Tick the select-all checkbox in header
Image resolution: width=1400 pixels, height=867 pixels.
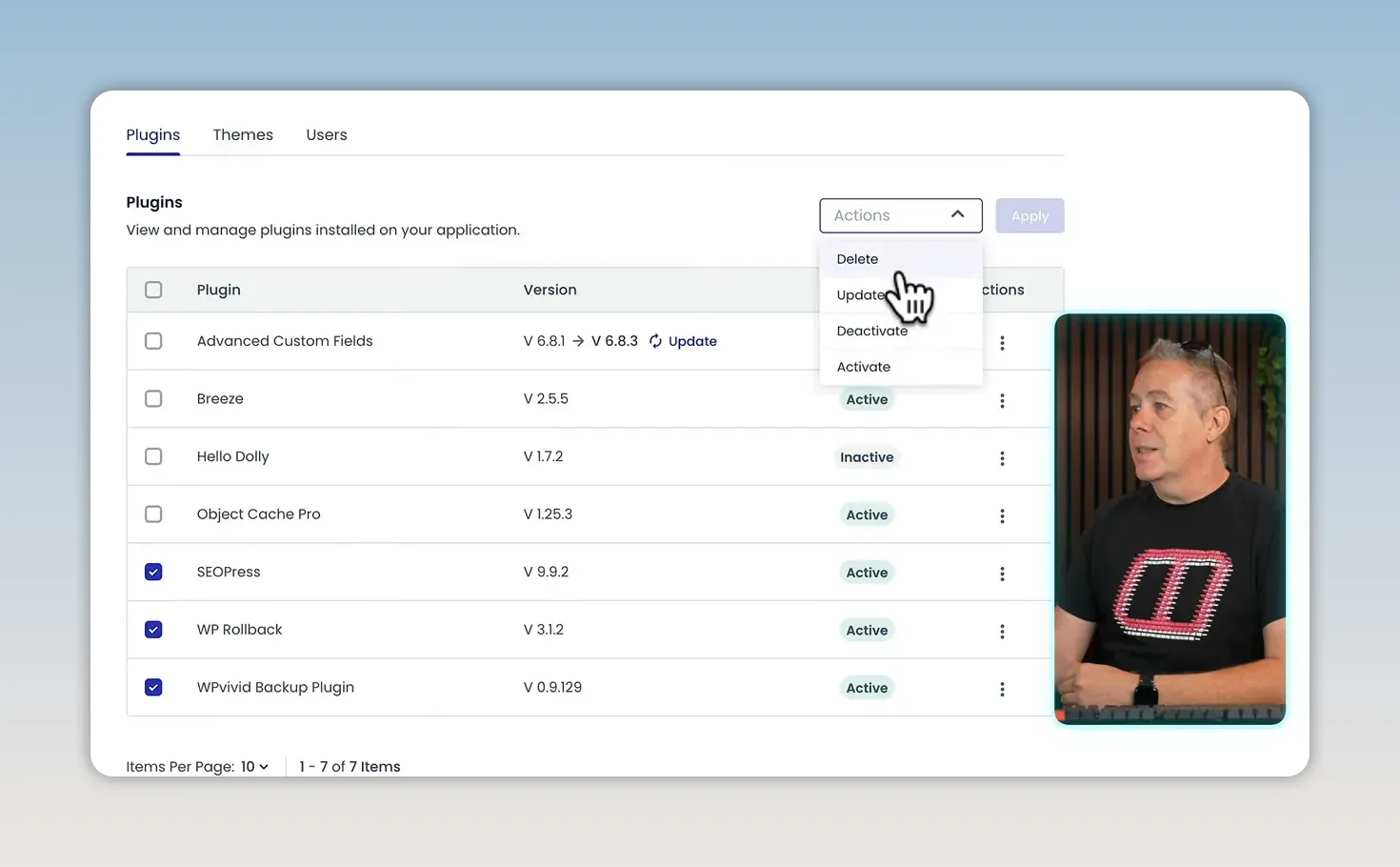click(x=153, y=290)
